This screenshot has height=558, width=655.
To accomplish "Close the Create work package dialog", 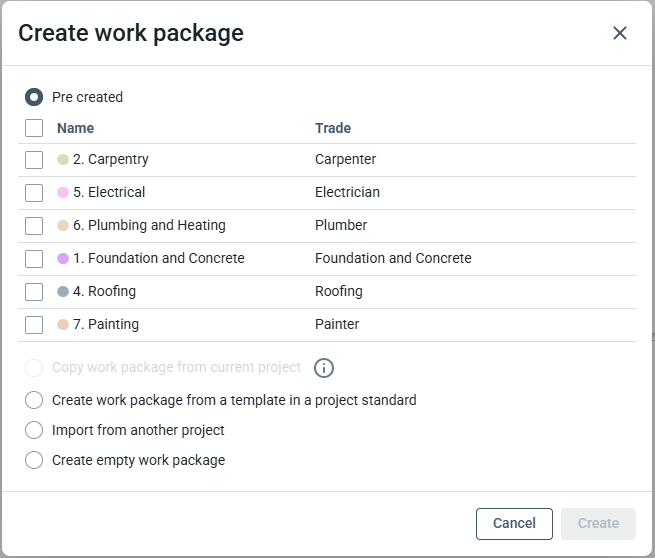I will 620,33.
